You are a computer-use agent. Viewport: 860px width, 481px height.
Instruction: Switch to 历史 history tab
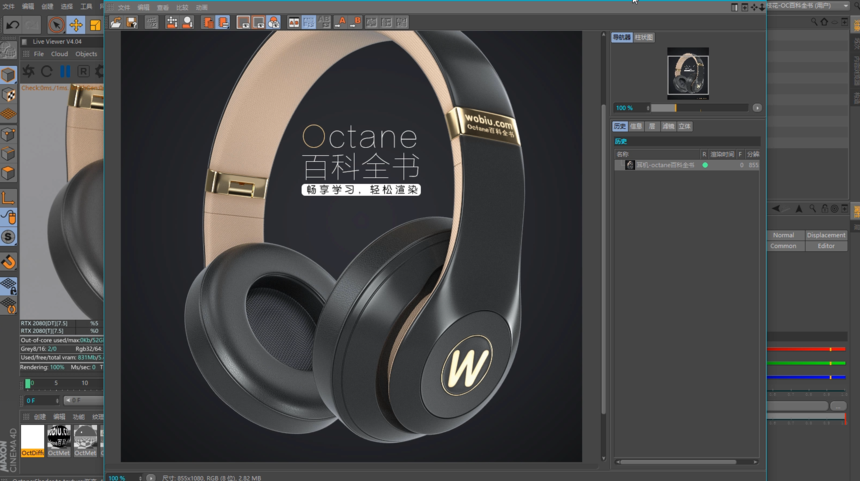pos(620,126)
